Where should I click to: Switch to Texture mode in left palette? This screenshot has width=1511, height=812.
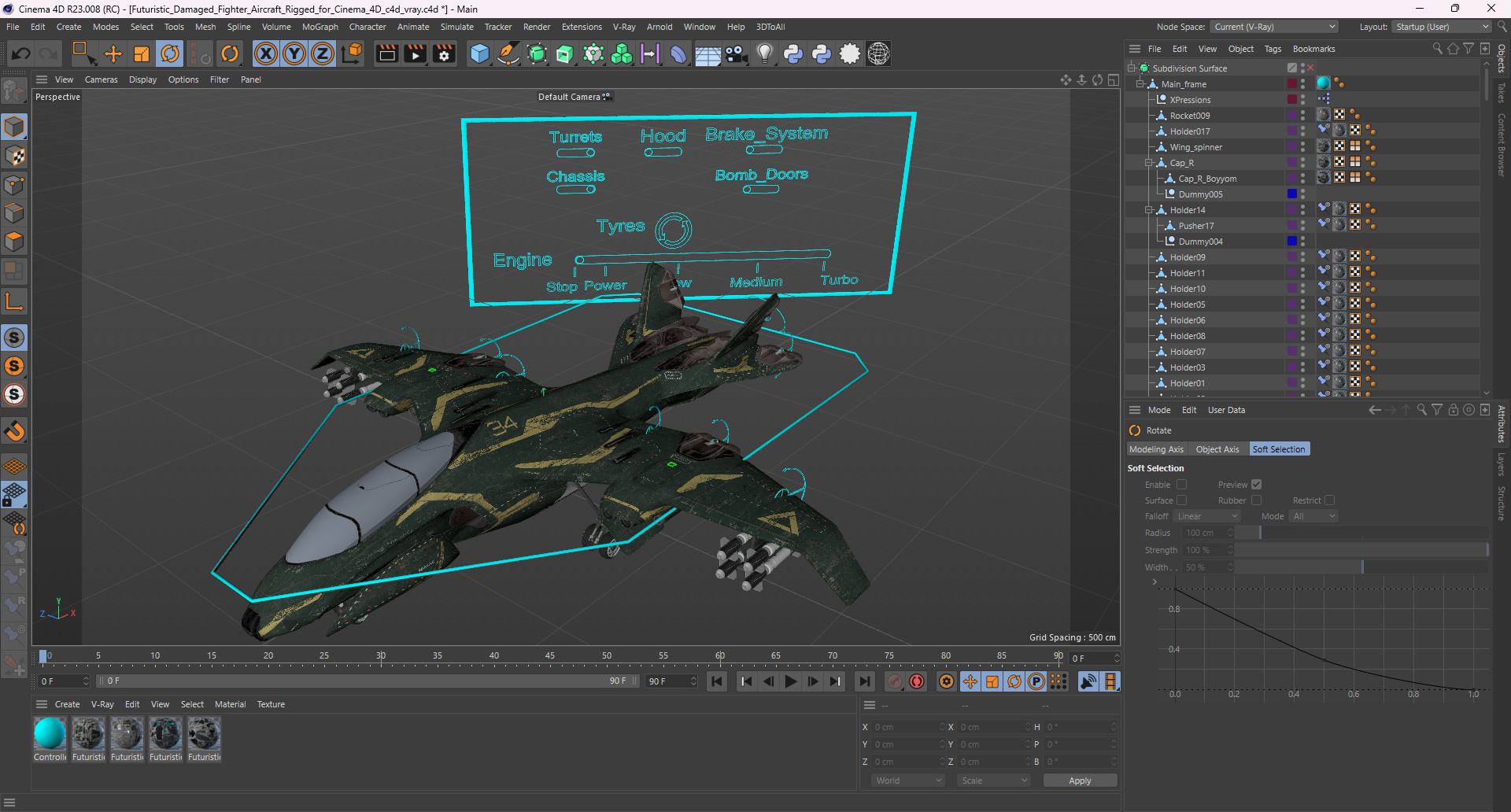[14, 156]
